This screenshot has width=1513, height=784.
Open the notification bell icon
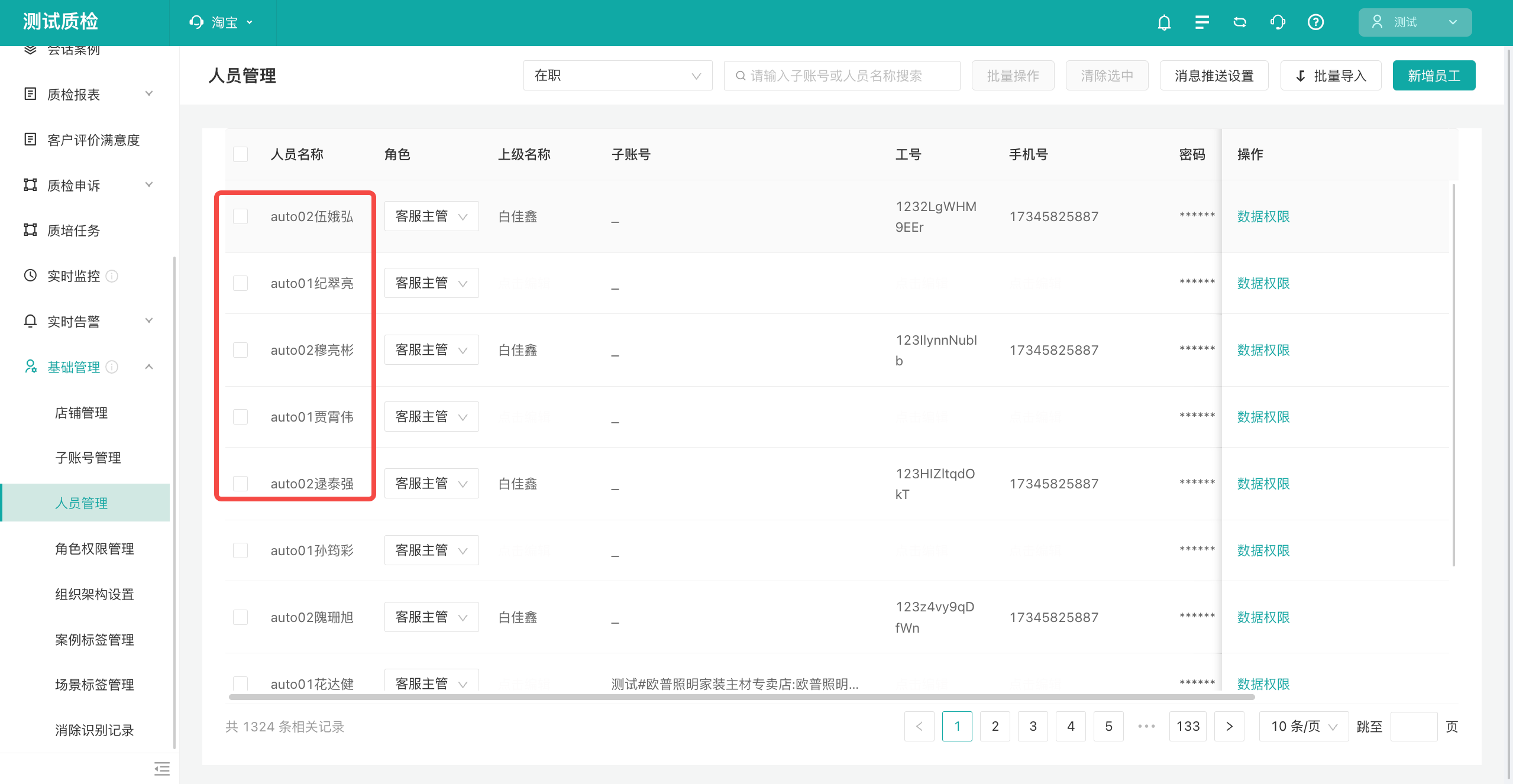point(1164,22)
